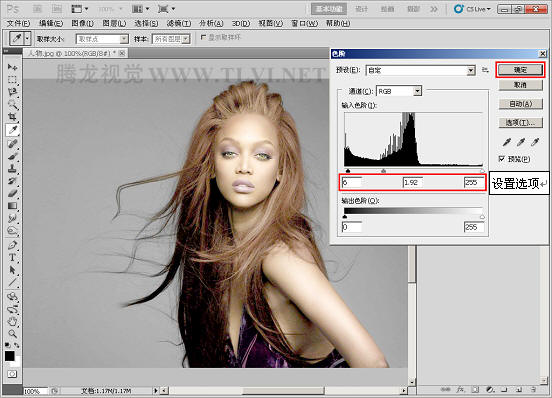Open the 编辑(E) menu
Screen dimensions: 552x398
[51, 23]
